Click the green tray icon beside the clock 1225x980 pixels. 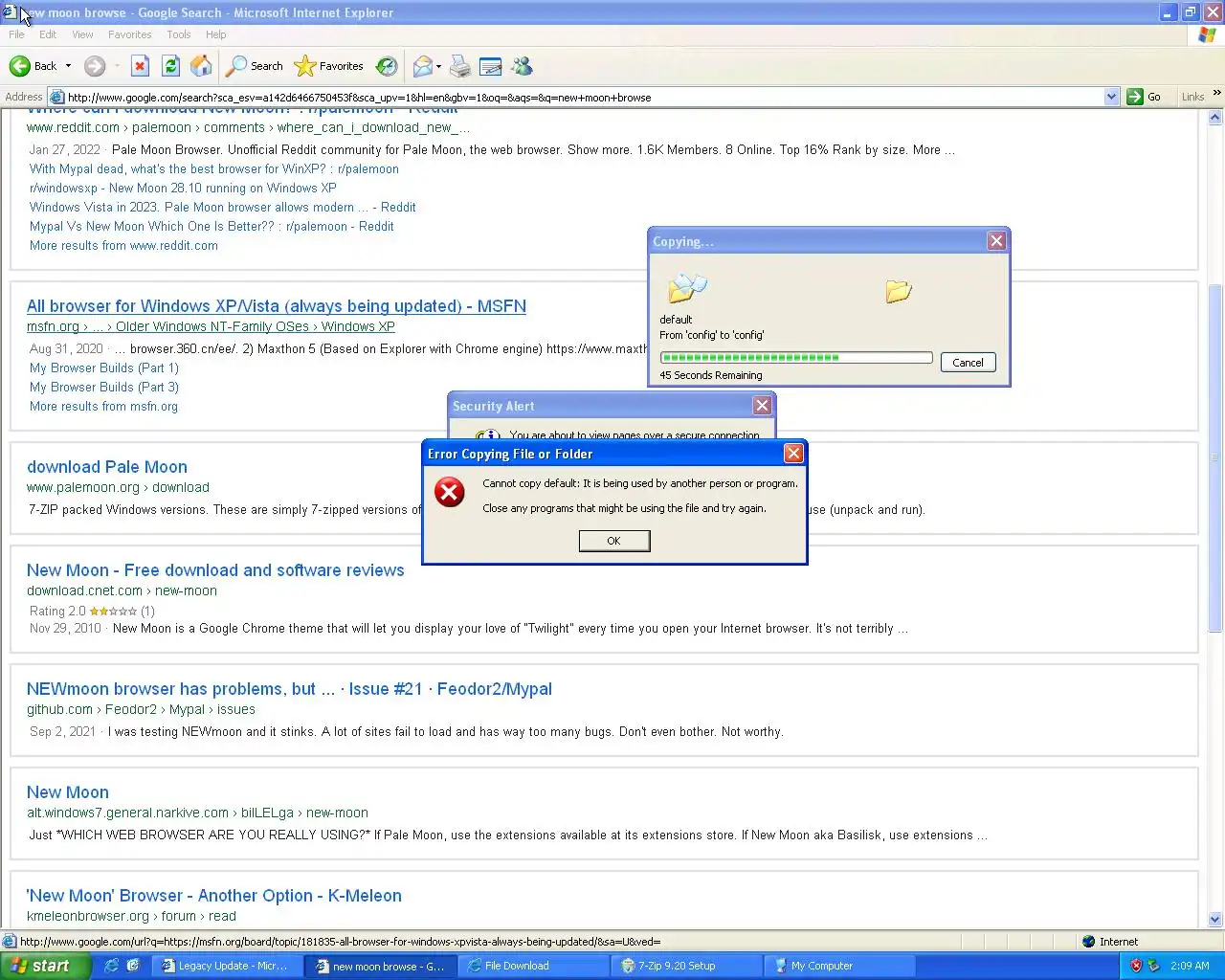point(1153,966)
